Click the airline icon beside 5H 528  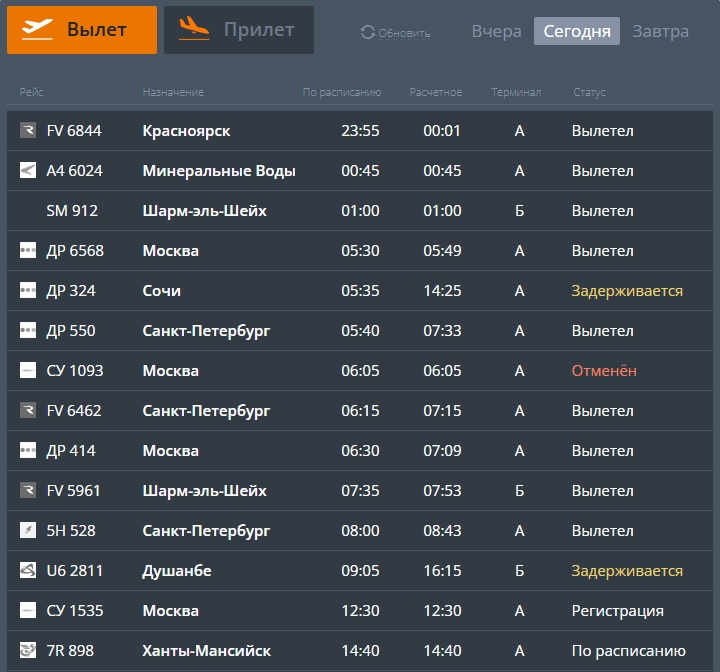[28, 531]
